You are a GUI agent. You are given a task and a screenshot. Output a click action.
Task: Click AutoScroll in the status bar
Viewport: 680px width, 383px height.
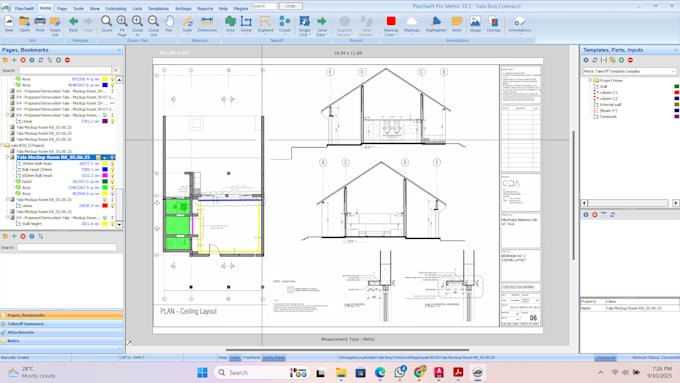pyautogui.click(x=605, y=358)
